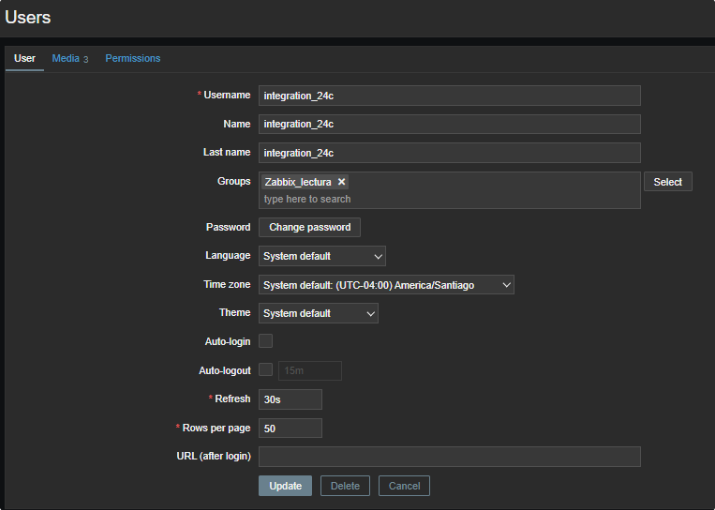The image size is (715, 510).
Task: Focus the Username input field
Action: [x=449, y=96]
